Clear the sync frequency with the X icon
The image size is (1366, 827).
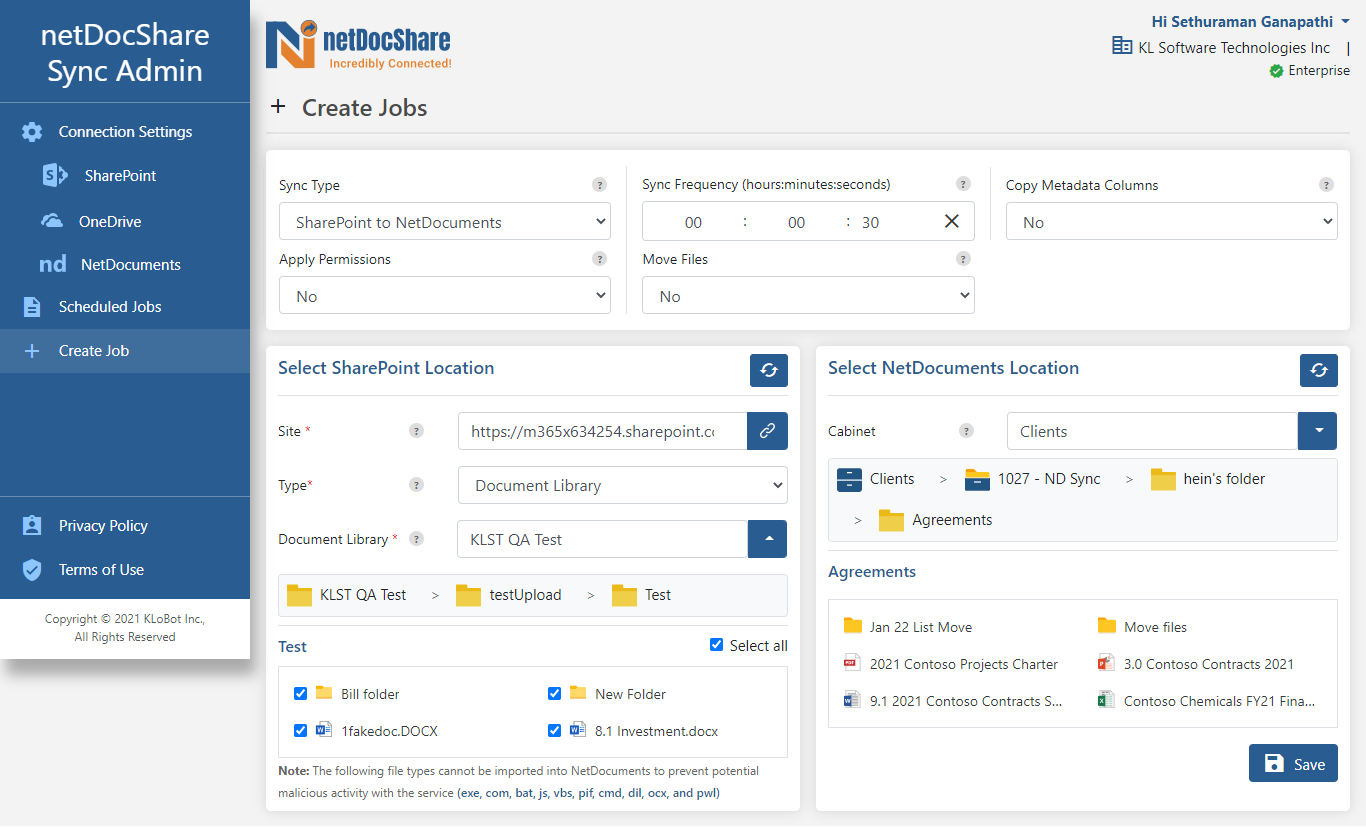[952, 221]
